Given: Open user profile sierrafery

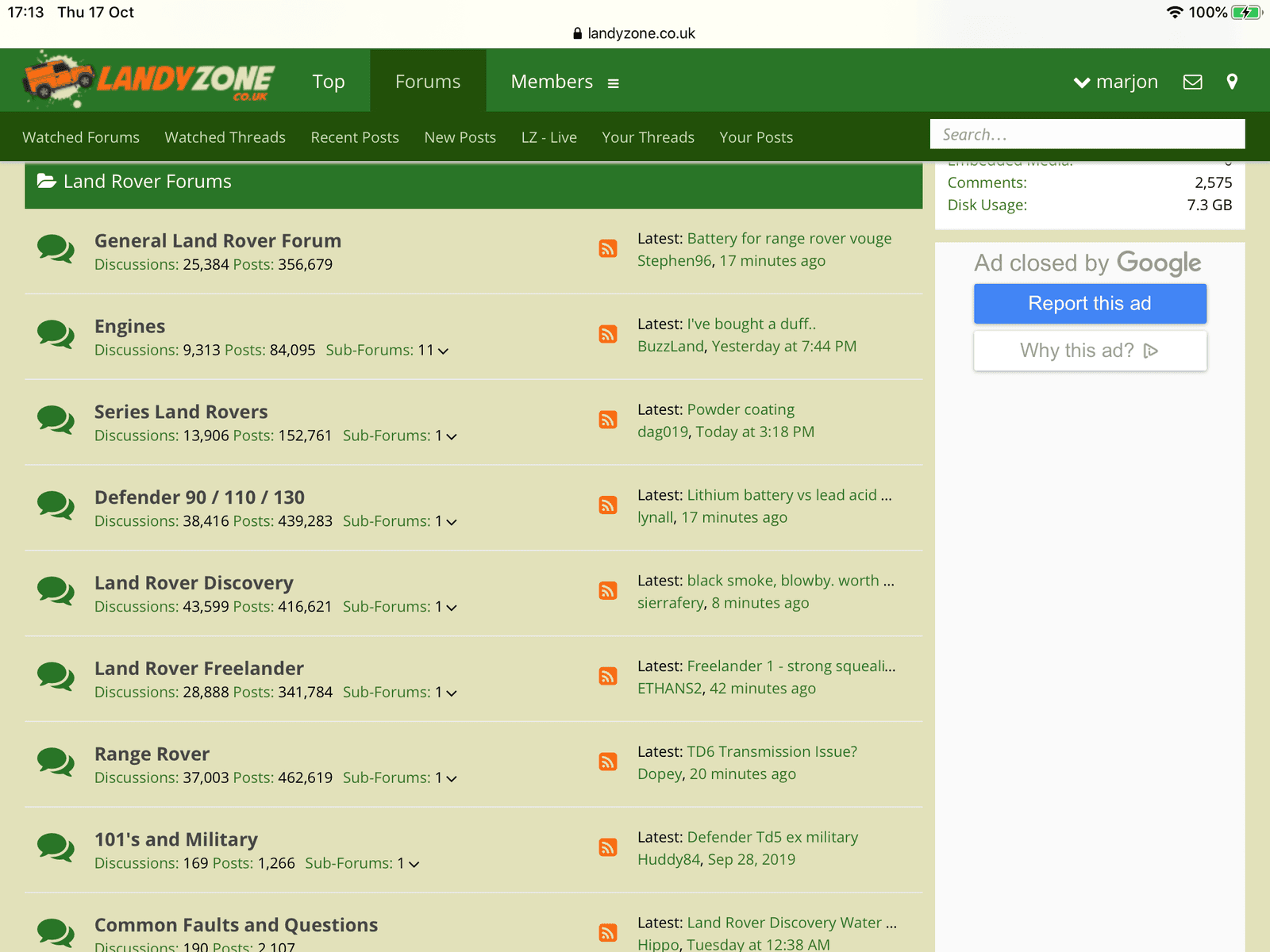Looking at the screenshot, I should point(671,603).
